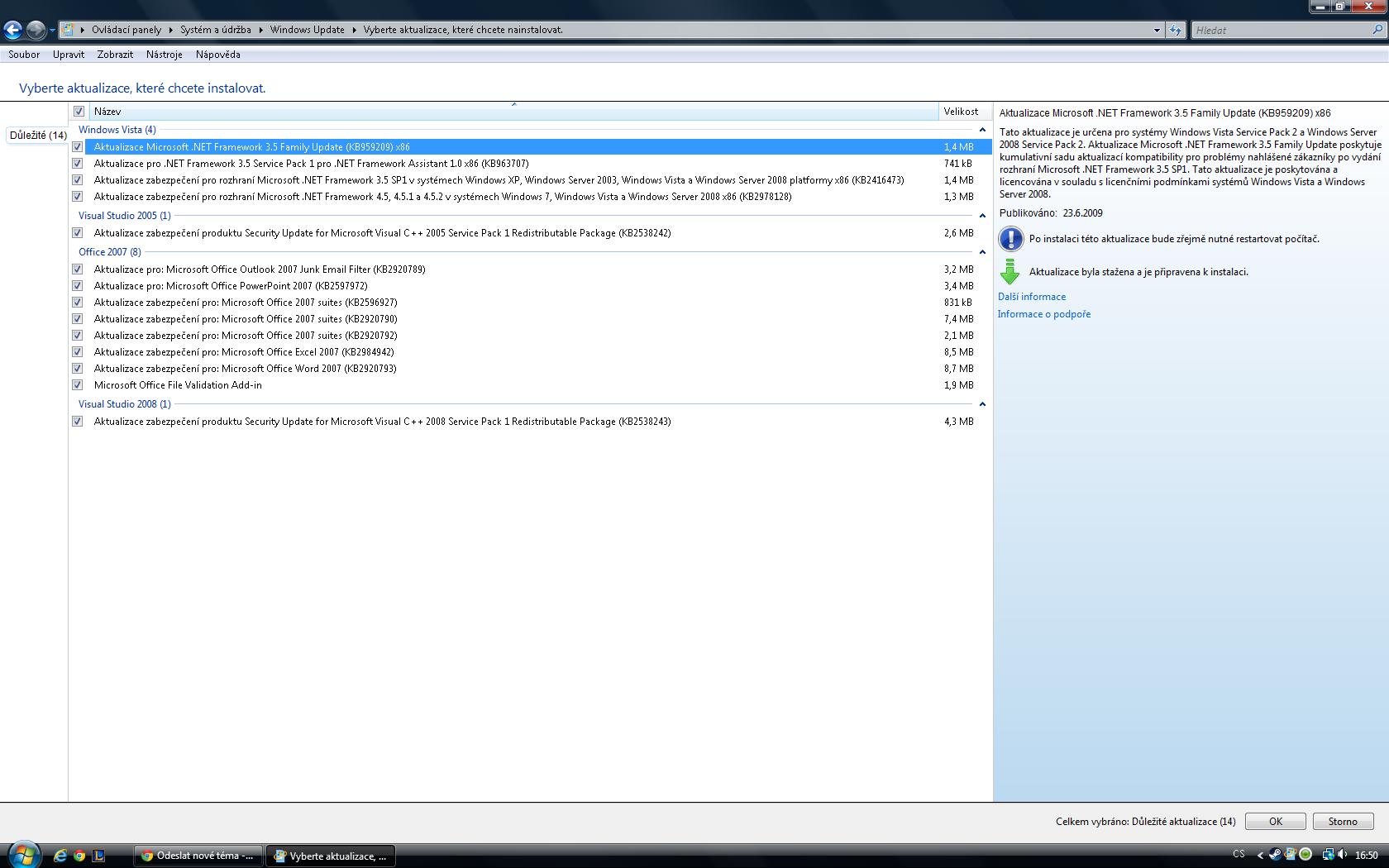Uncheck the Outlook Junk Email Filter update
The height and width of the screenshot is (868, 1389).
click(78, 269)
